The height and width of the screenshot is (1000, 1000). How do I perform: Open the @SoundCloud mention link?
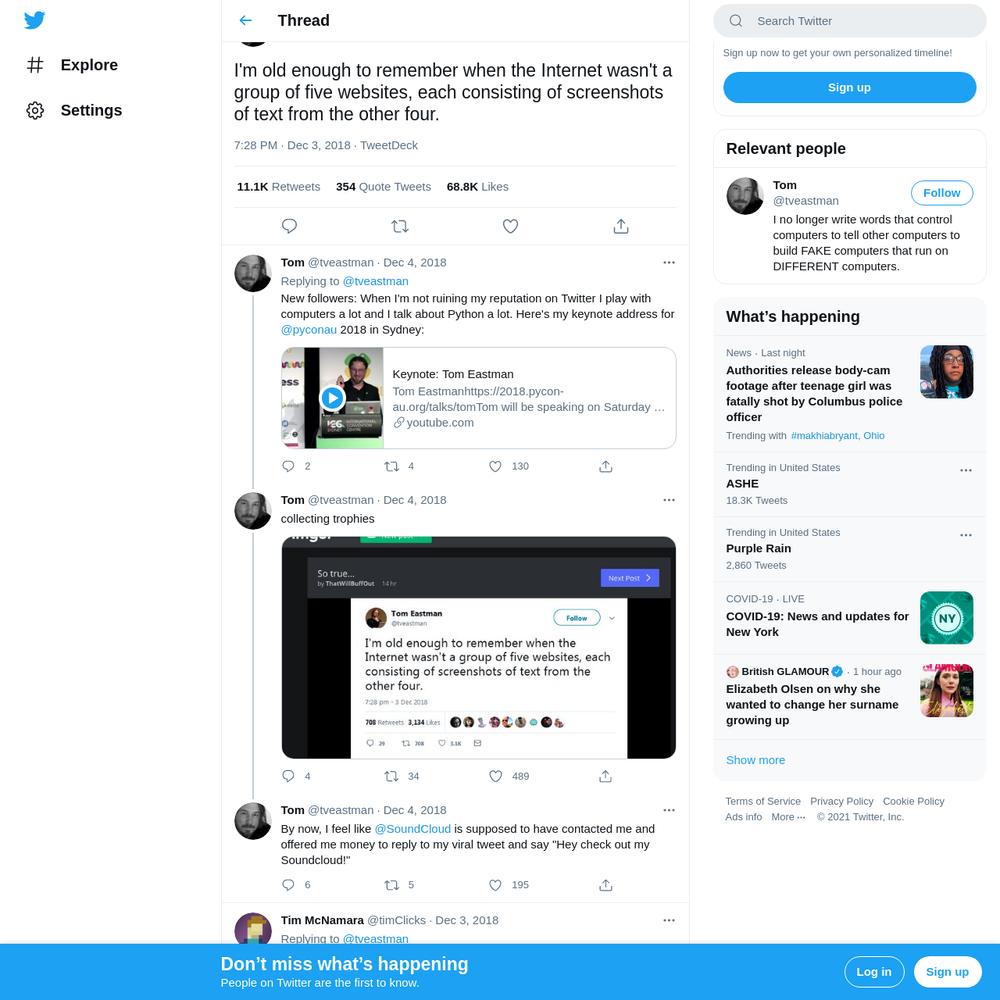click(x=413, y=829)
